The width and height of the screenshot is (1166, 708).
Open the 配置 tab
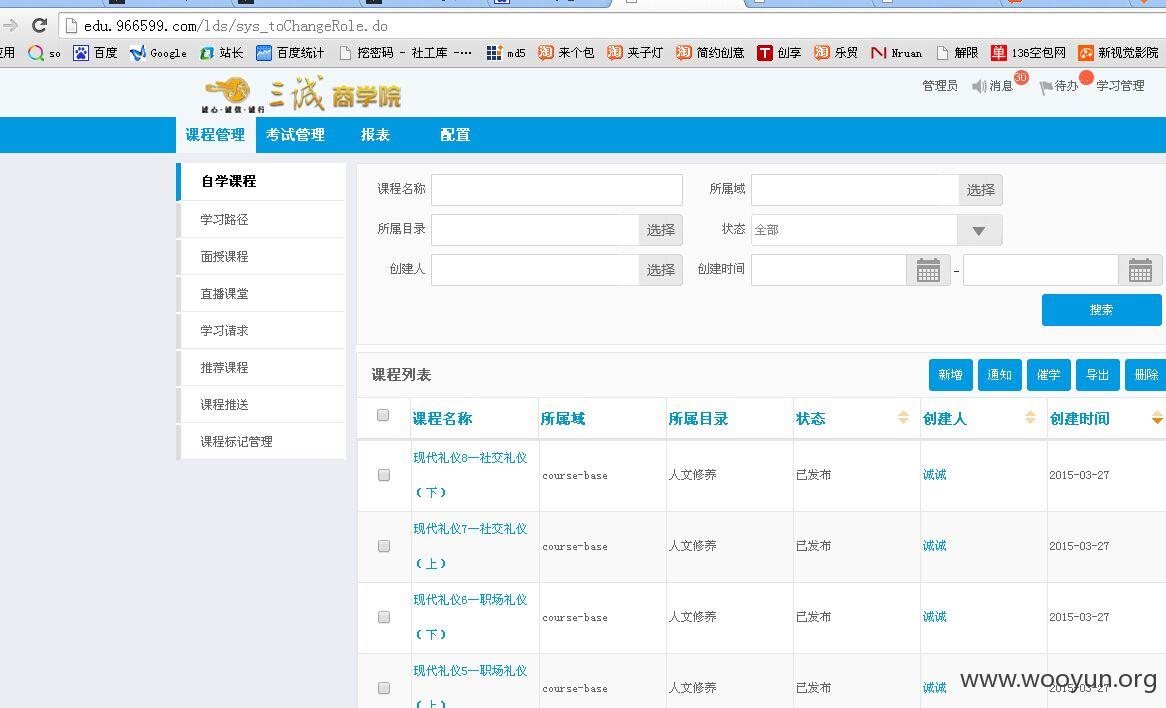455,135
